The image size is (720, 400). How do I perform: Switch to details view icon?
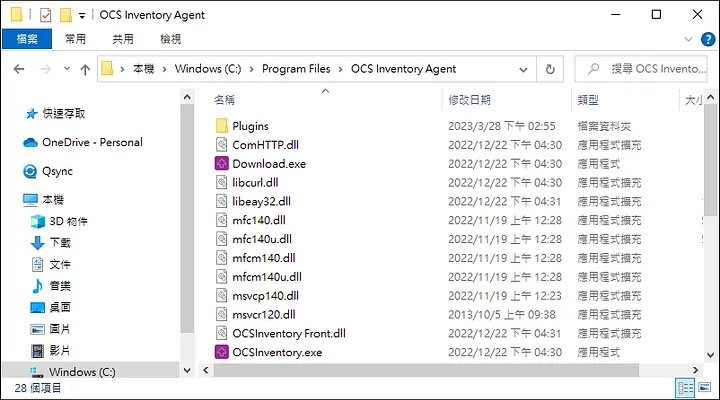pos(685,388)
